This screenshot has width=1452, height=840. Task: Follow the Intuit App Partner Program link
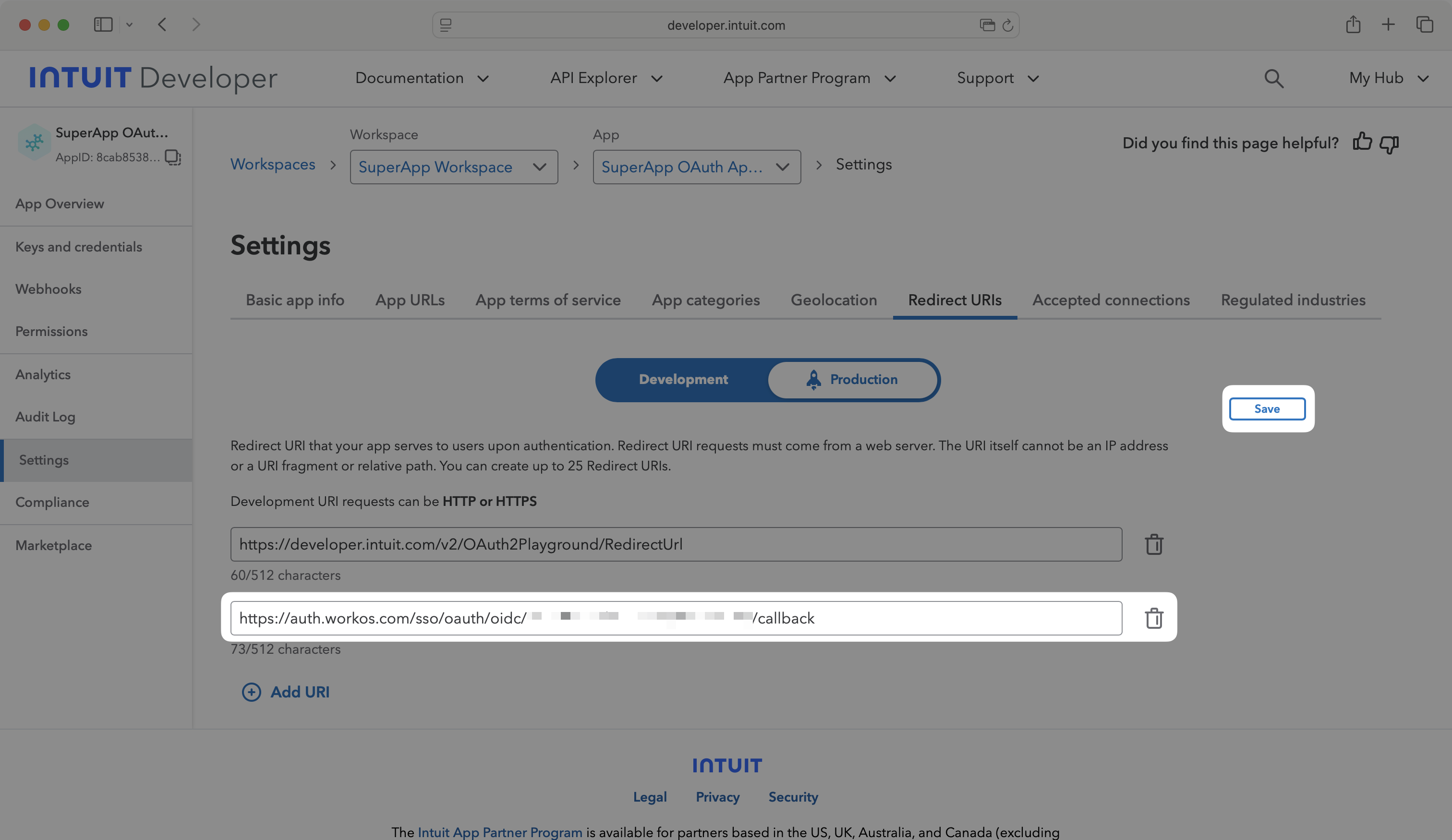(x=499, y=832)
